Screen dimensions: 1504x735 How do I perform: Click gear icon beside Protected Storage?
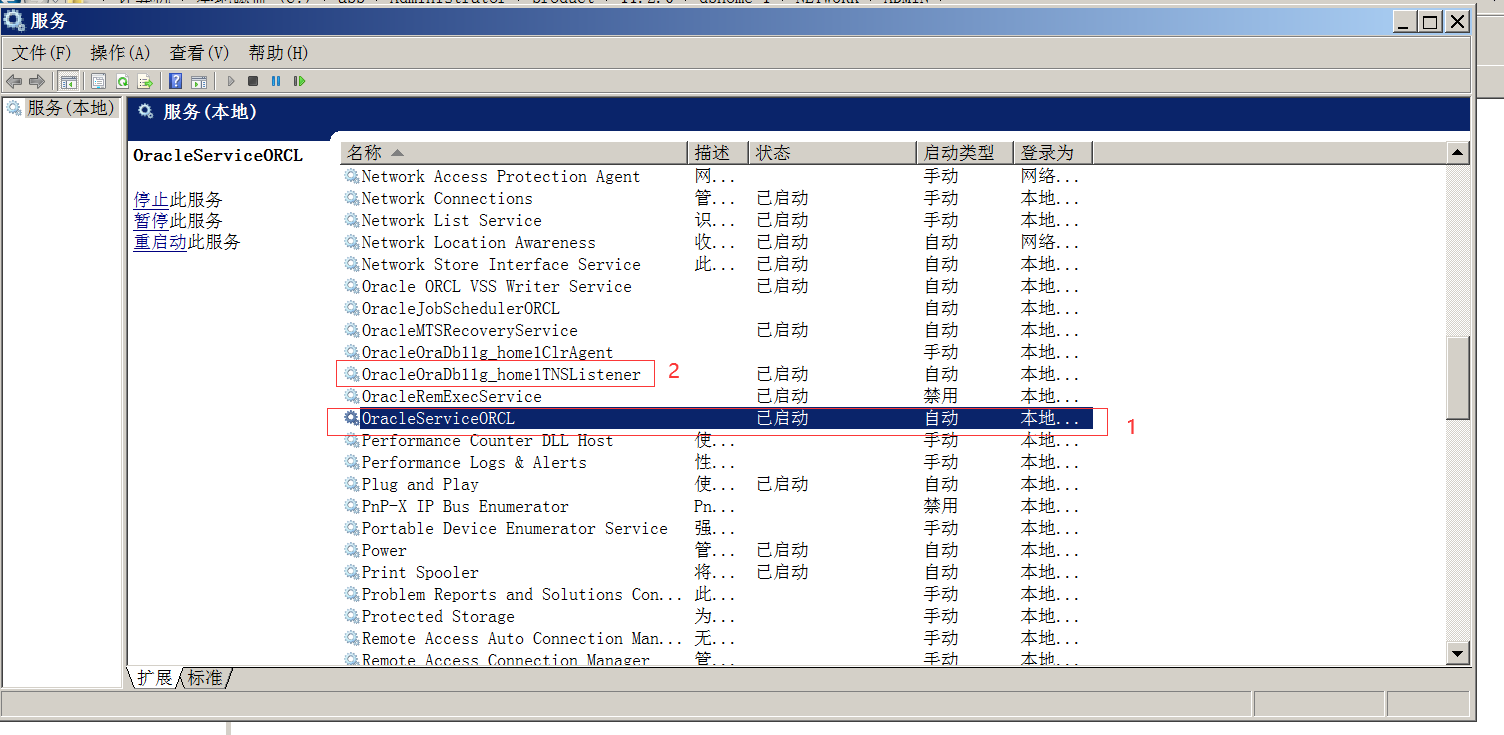pyautogui.click(x=352, y=616)
